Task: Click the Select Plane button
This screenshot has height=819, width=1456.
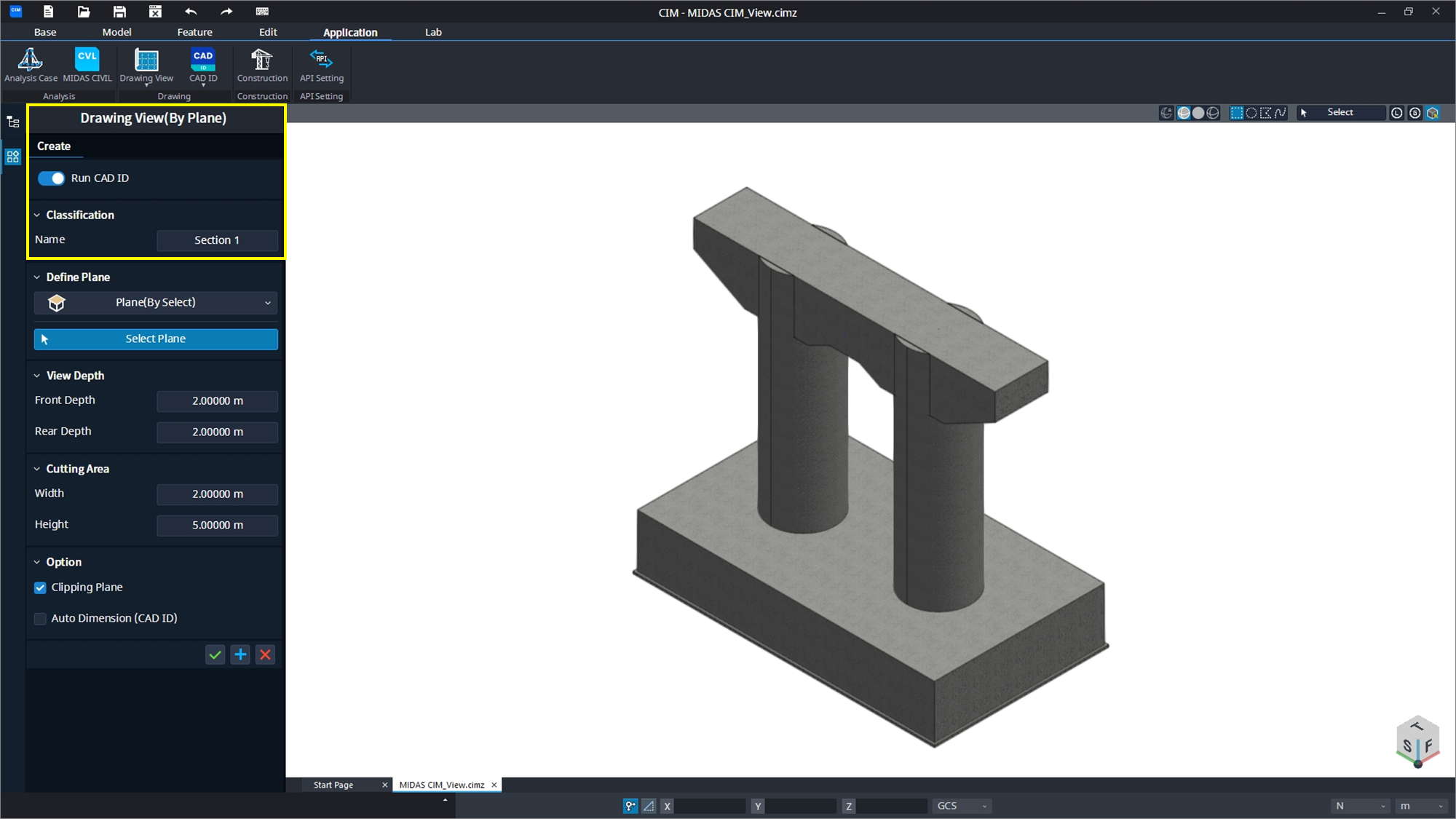Action: pyautogui.click(x=156, y=339)
